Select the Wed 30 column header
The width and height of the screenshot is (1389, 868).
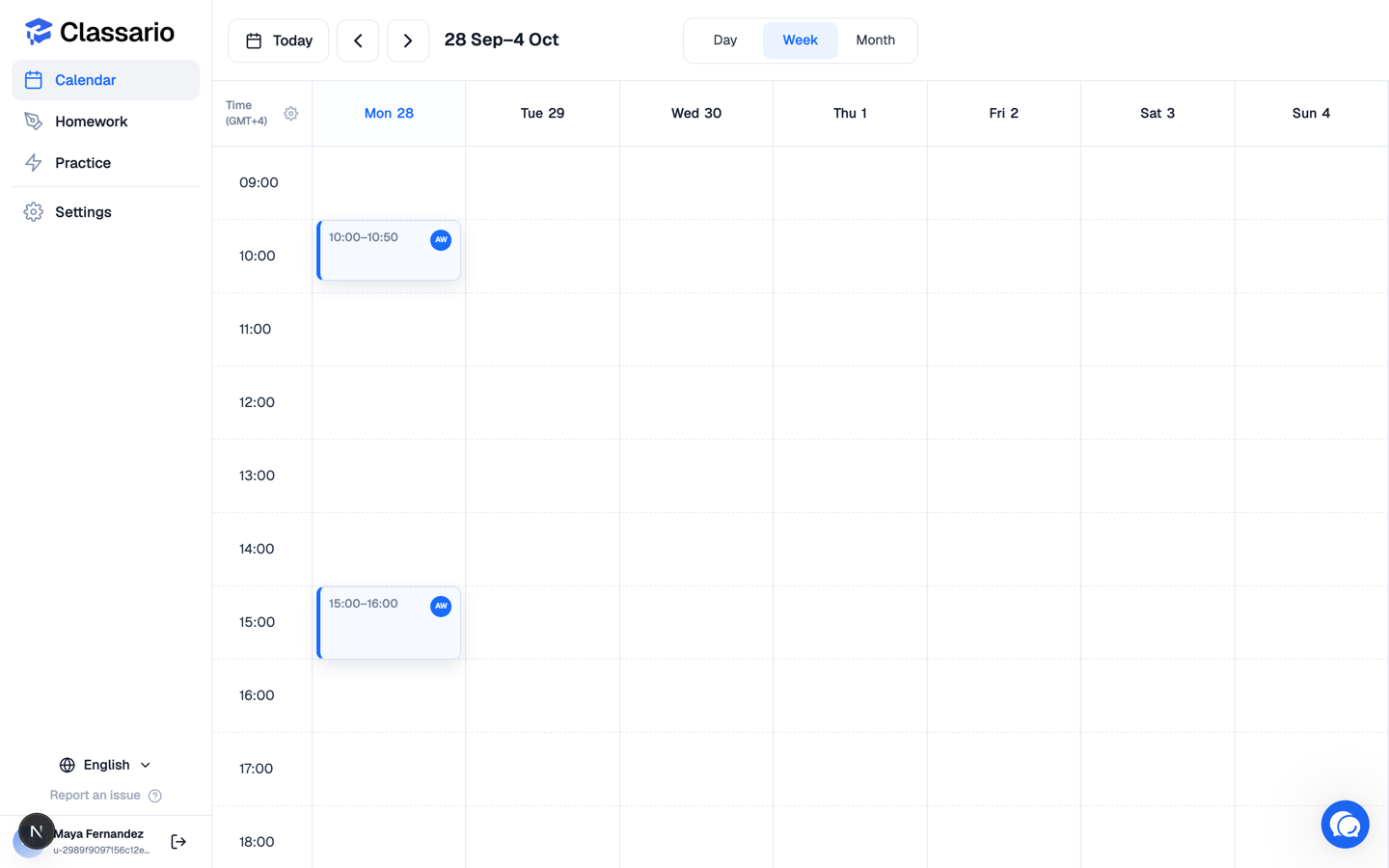click(x=696, y=114)
